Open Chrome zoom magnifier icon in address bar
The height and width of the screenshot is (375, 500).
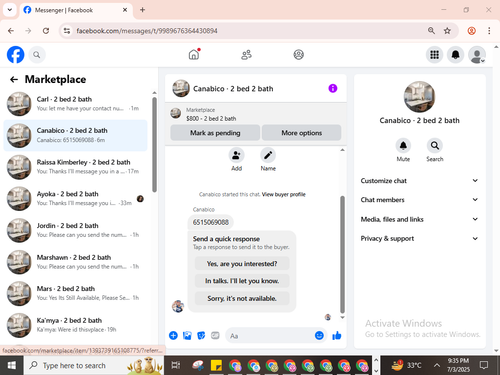click(431, 31)
